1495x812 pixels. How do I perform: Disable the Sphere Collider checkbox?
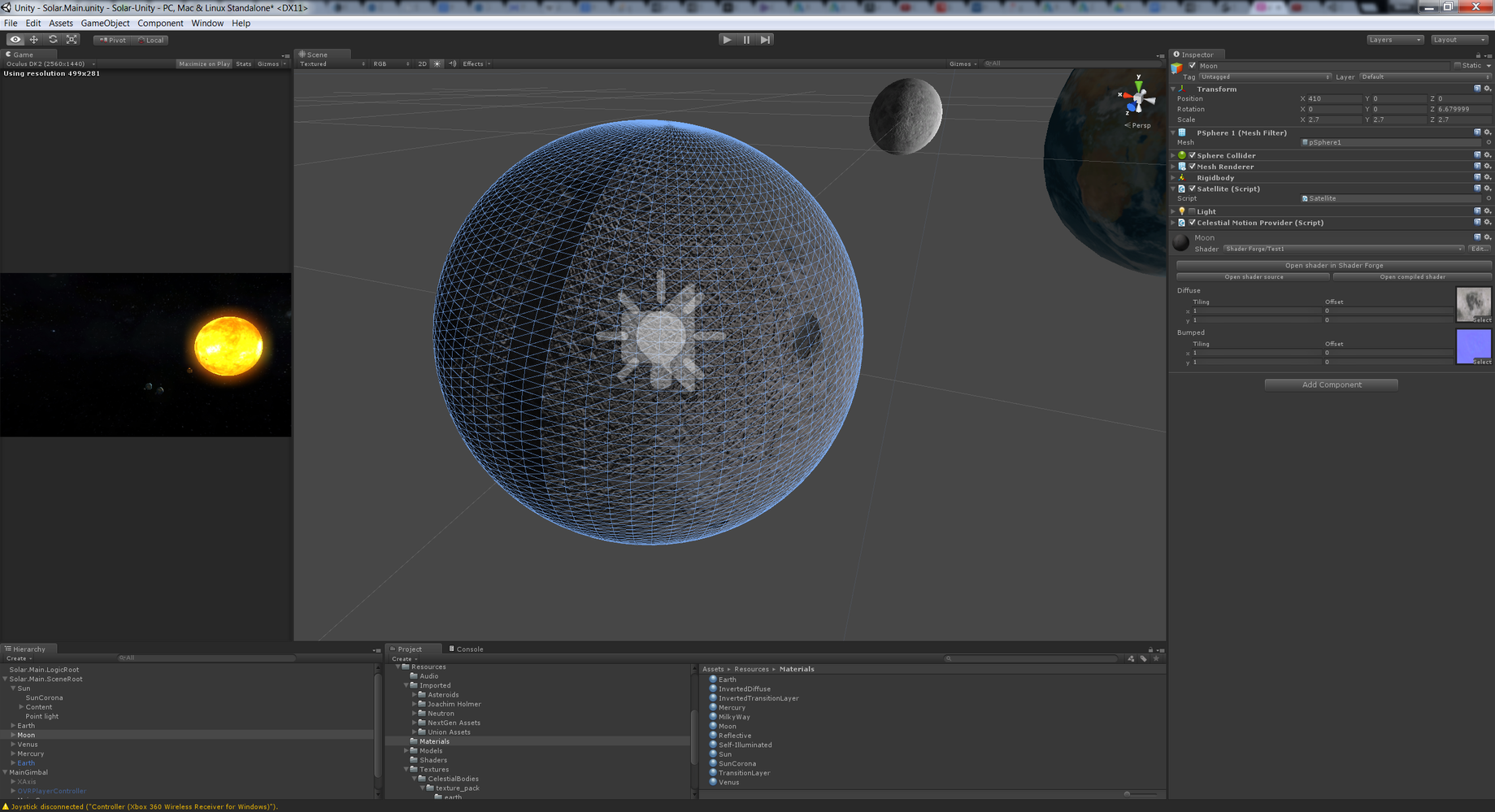tap(1192, 155)
